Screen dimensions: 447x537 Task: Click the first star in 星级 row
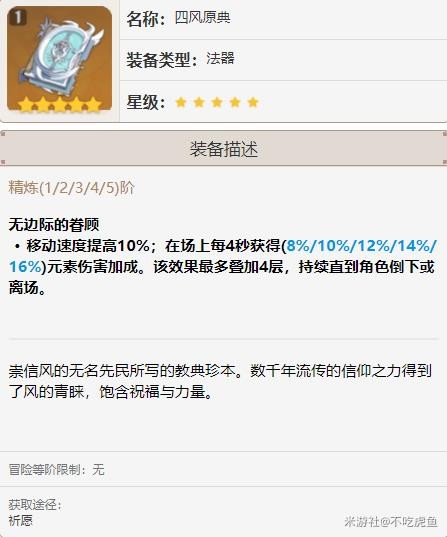181,102
